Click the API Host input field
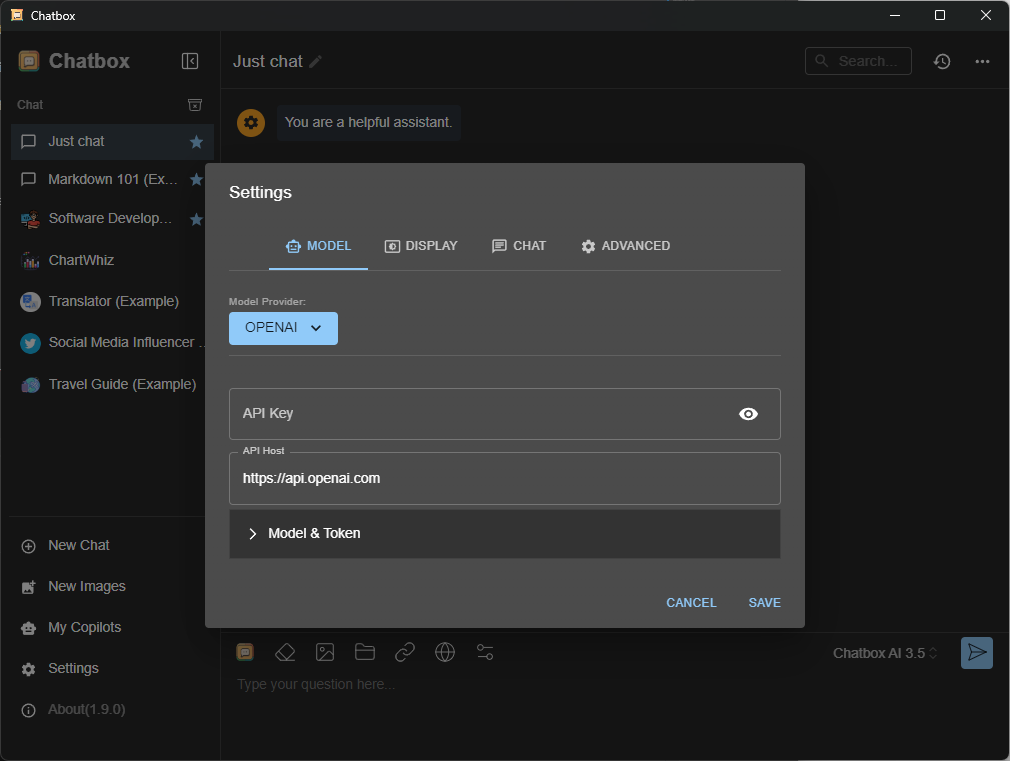This screenshot has width=1010, height=761. click(504, 479)
